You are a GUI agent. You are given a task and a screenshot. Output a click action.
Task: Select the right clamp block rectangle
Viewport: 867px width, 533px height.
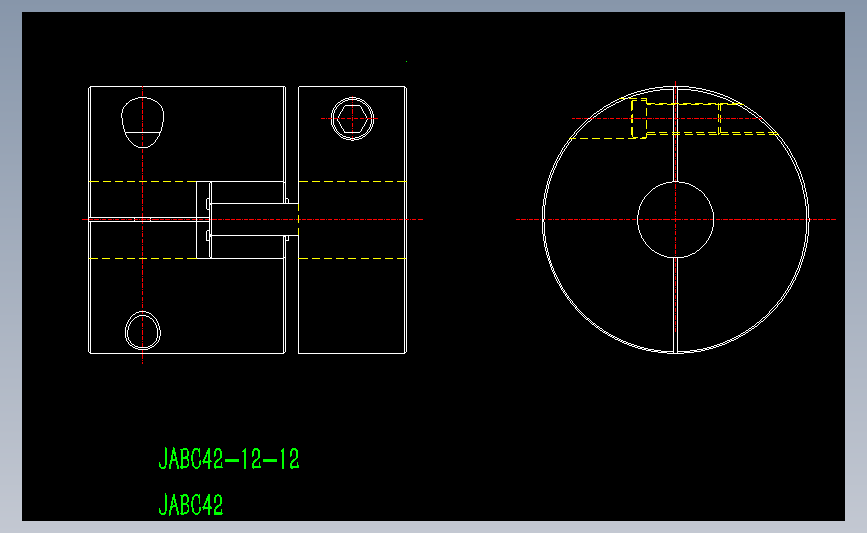[352, 220]
